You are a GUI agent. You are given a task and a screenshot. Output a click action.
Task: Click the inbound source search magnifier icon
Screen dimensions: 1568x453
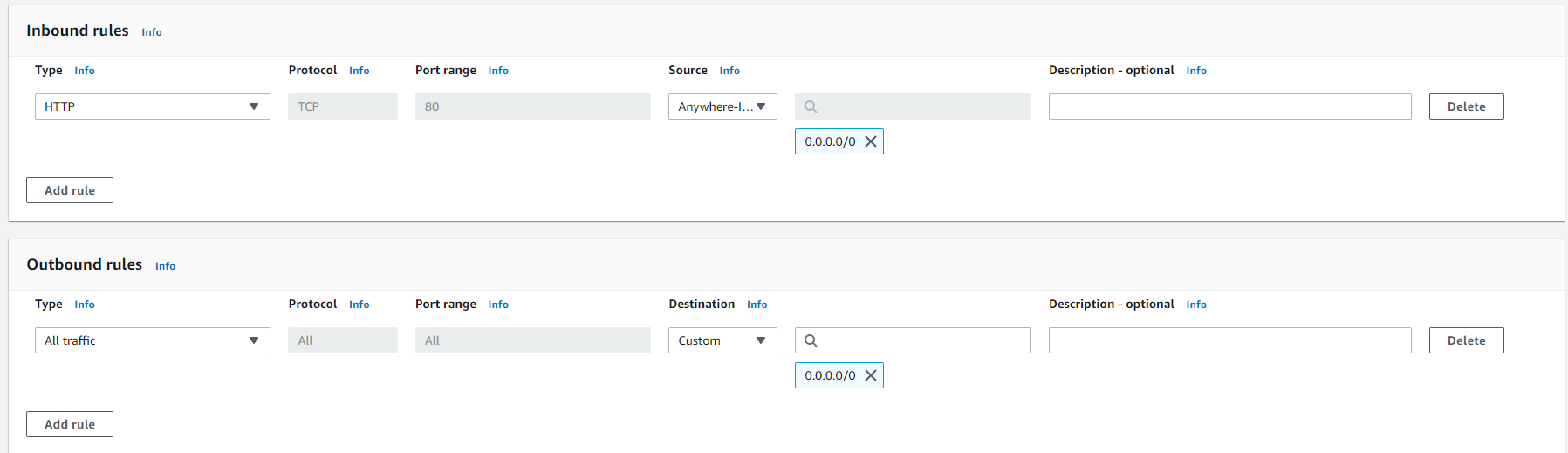pos(811,106)
